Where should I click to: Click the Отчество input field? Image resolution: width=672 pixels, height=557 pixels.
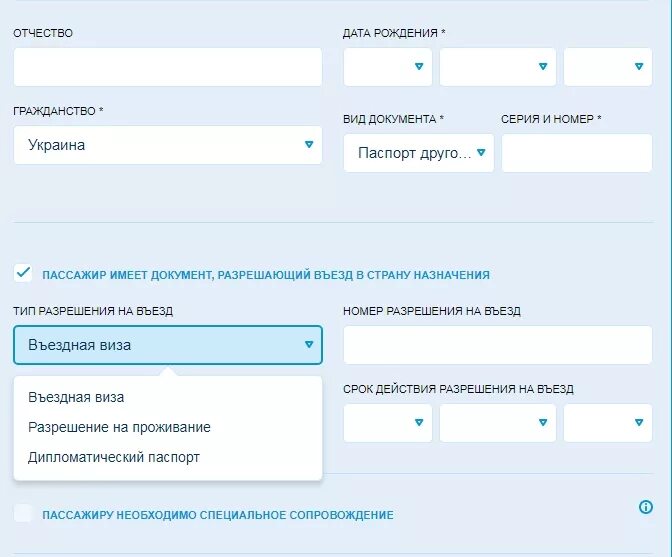click(x=168, y=67)
